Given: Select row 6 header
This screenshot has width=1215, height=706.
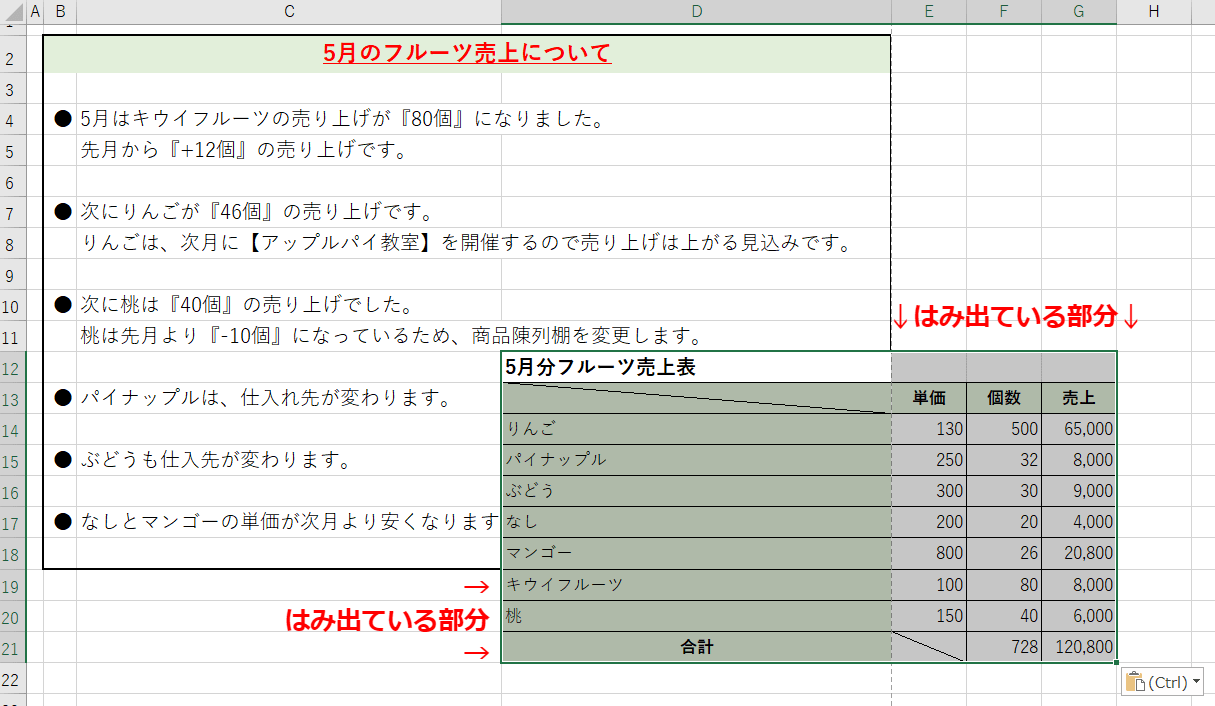Looking at the screenshot, I should click(13, 182).
